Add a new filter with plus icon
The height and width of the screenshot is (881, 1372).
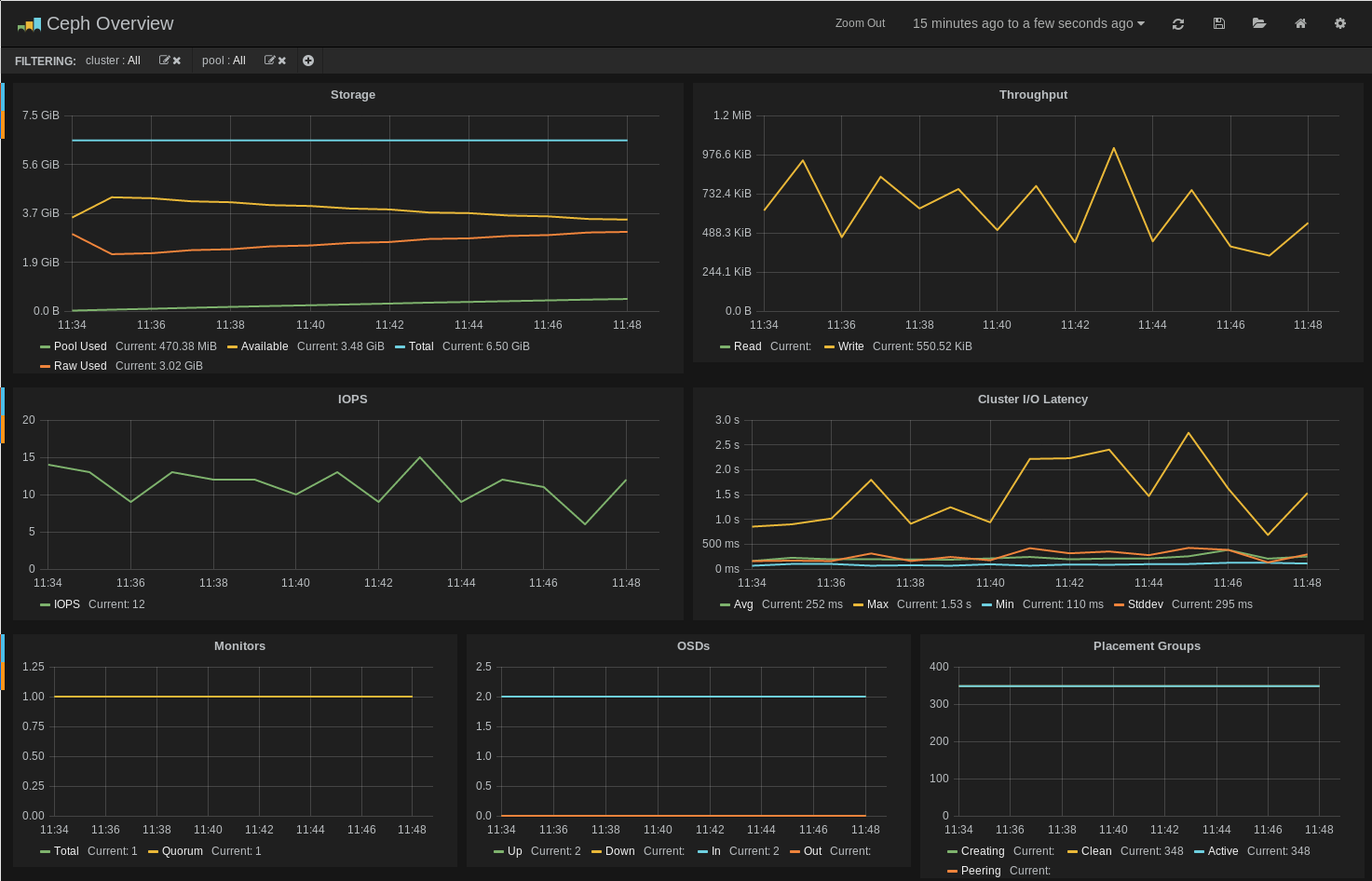click(308, 61)
